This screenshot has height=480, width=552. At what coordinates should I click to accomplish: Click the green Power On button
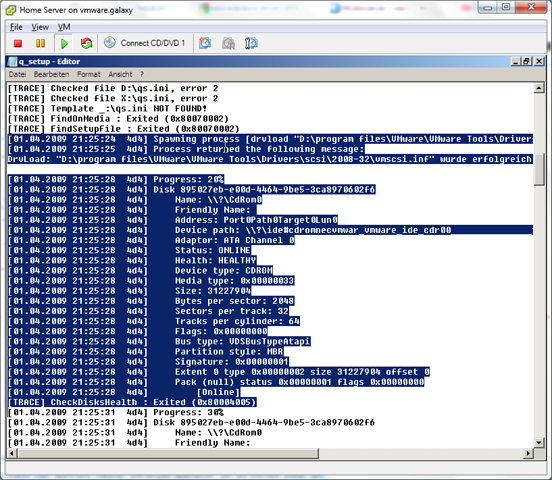(x=64, y=44)
